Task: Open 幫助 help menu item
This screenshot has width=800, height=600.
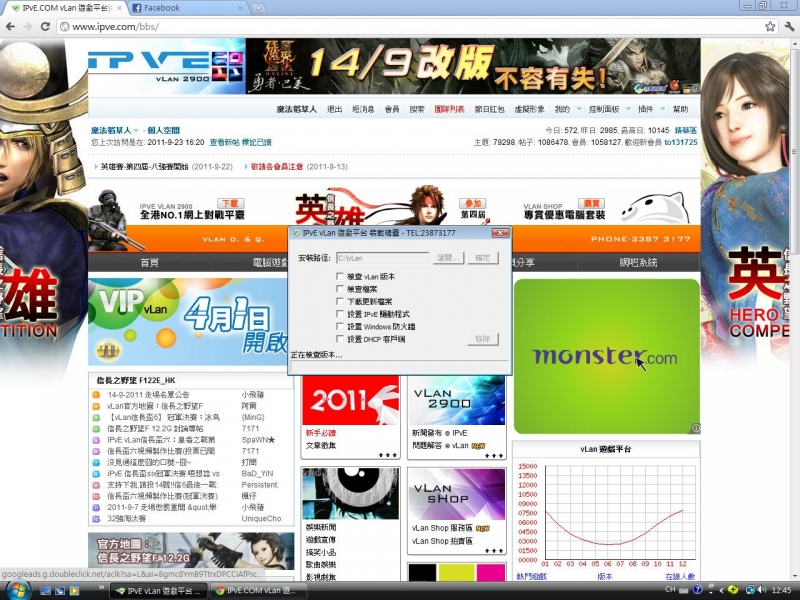Action: click(680, 109)
